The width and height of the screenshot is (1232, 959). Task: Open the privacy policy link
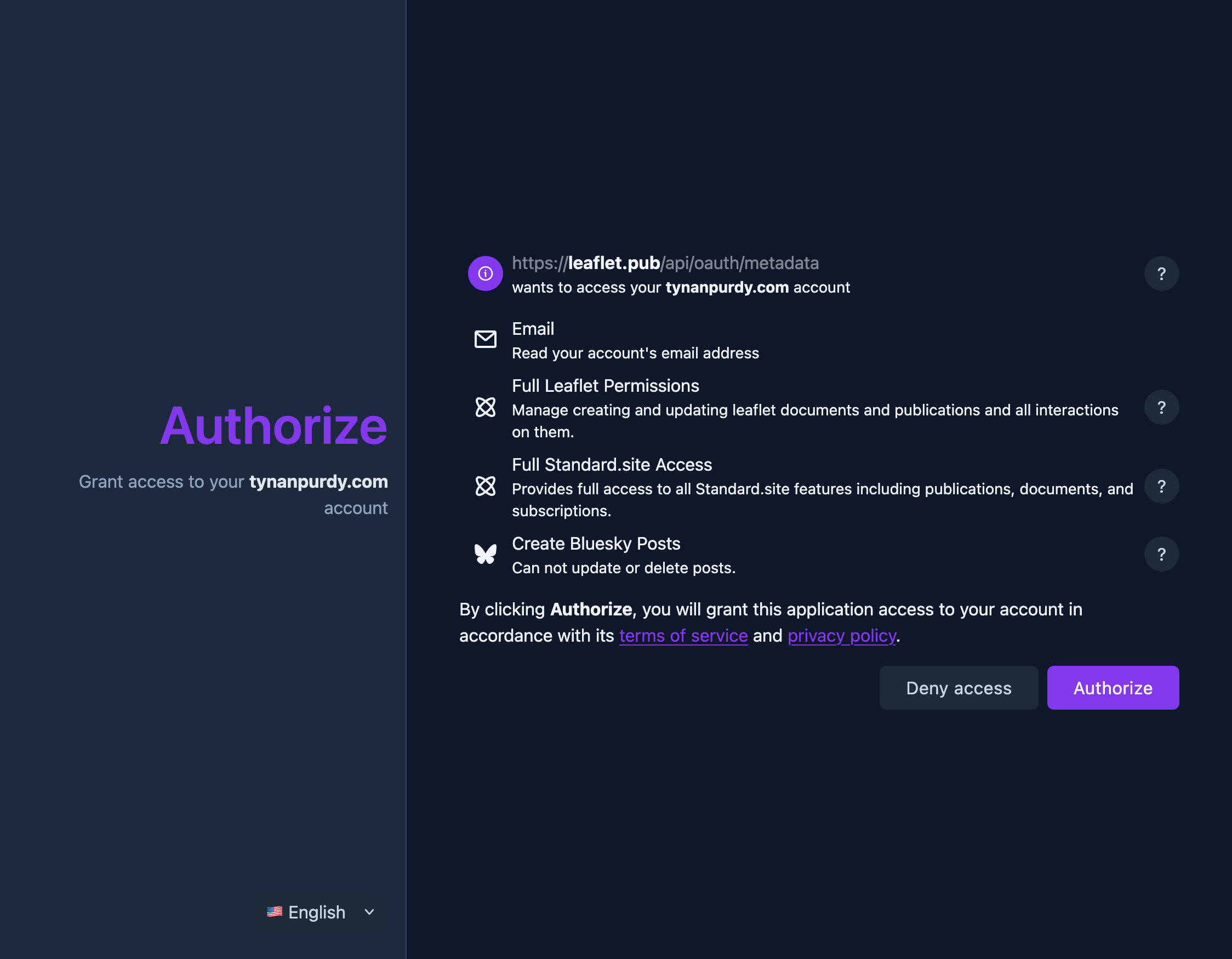pyautogui.click(x=841, y=636)
